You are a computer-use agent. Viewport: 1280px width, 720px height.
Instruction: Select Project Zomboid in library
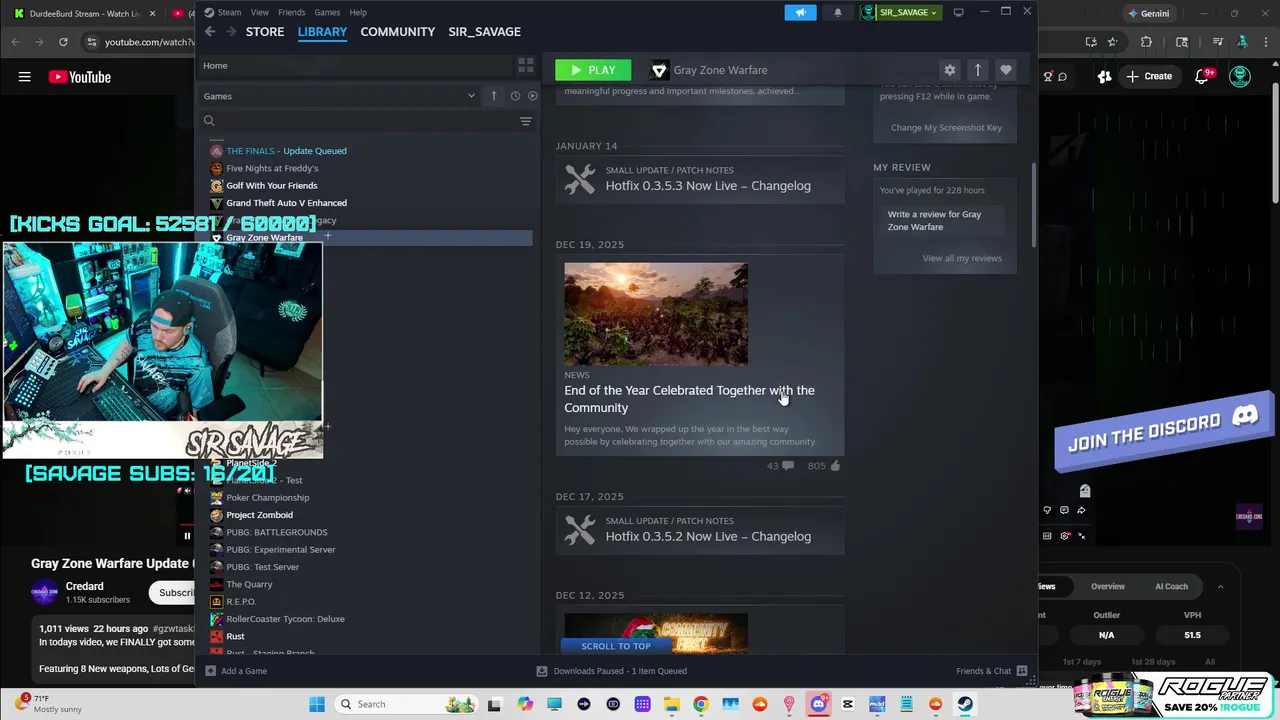click(x=259, y=515)
